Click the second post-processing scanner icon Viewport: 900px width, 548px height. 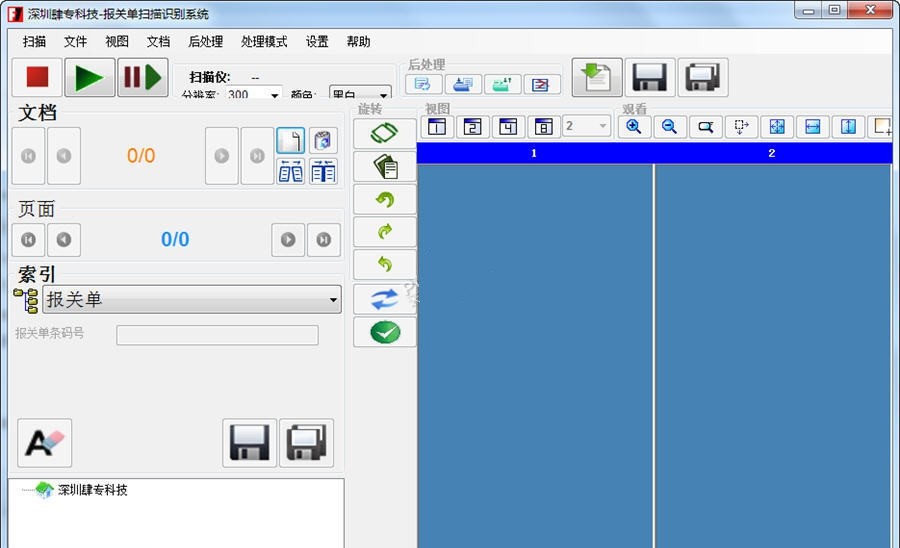tap(463, 84)
